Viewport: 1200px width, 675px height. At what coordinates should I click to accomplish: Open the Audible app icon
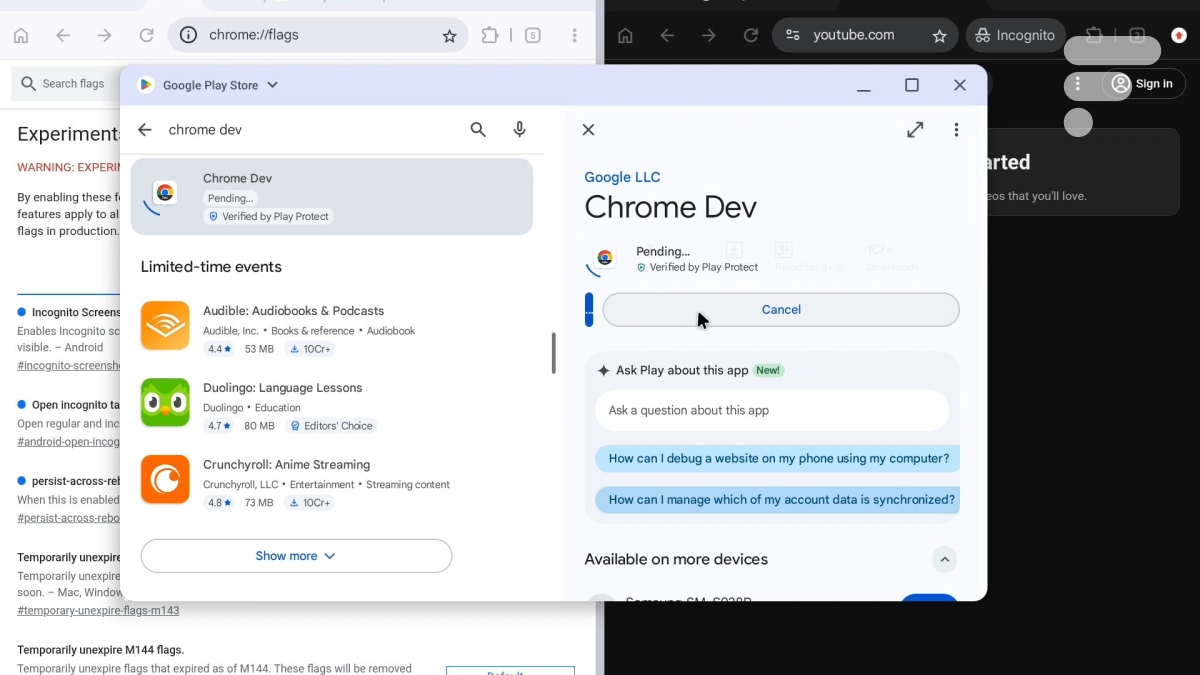tap(165, 326)
